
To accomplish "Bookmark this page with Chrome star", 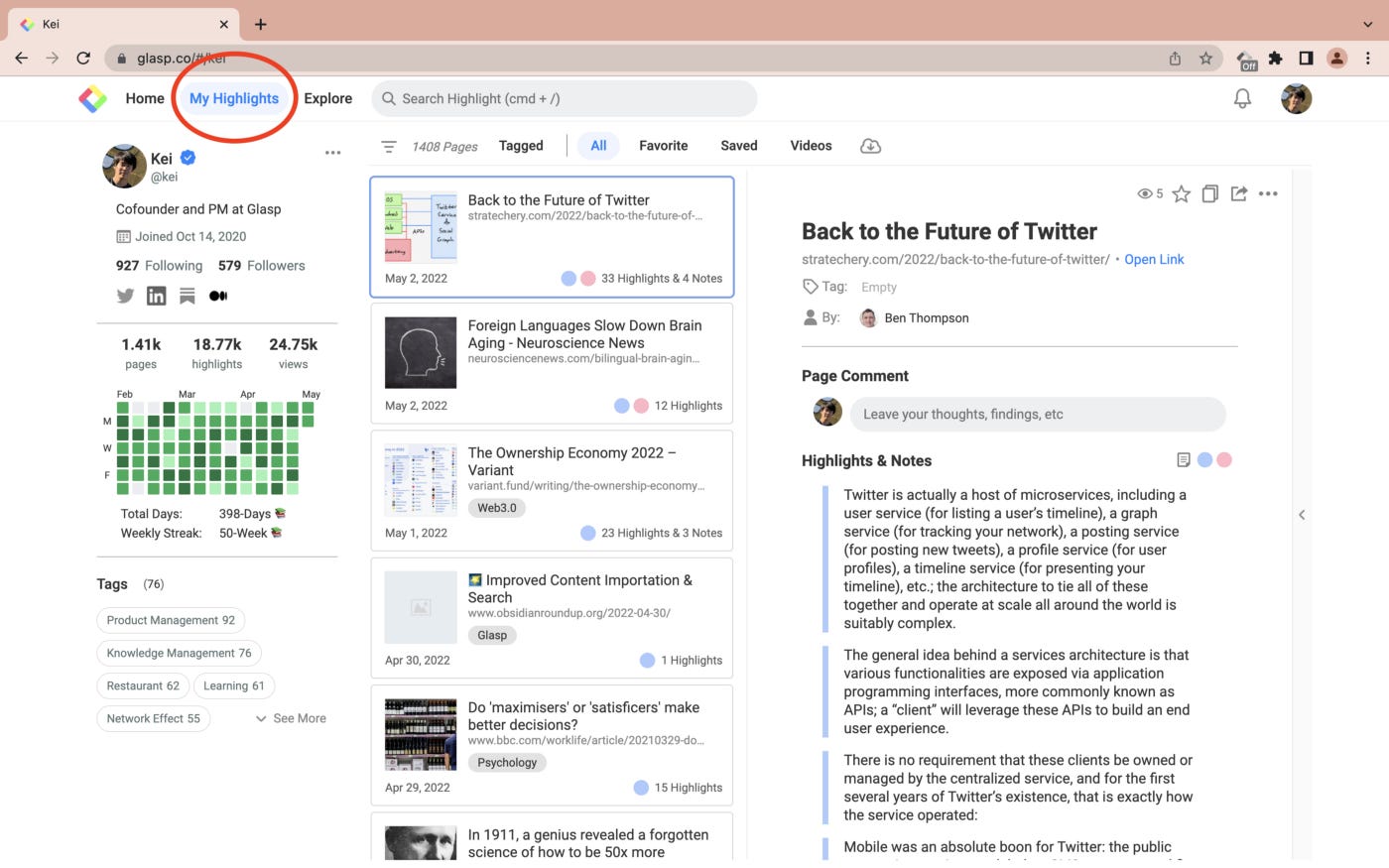I will [x=1205, y=59].
